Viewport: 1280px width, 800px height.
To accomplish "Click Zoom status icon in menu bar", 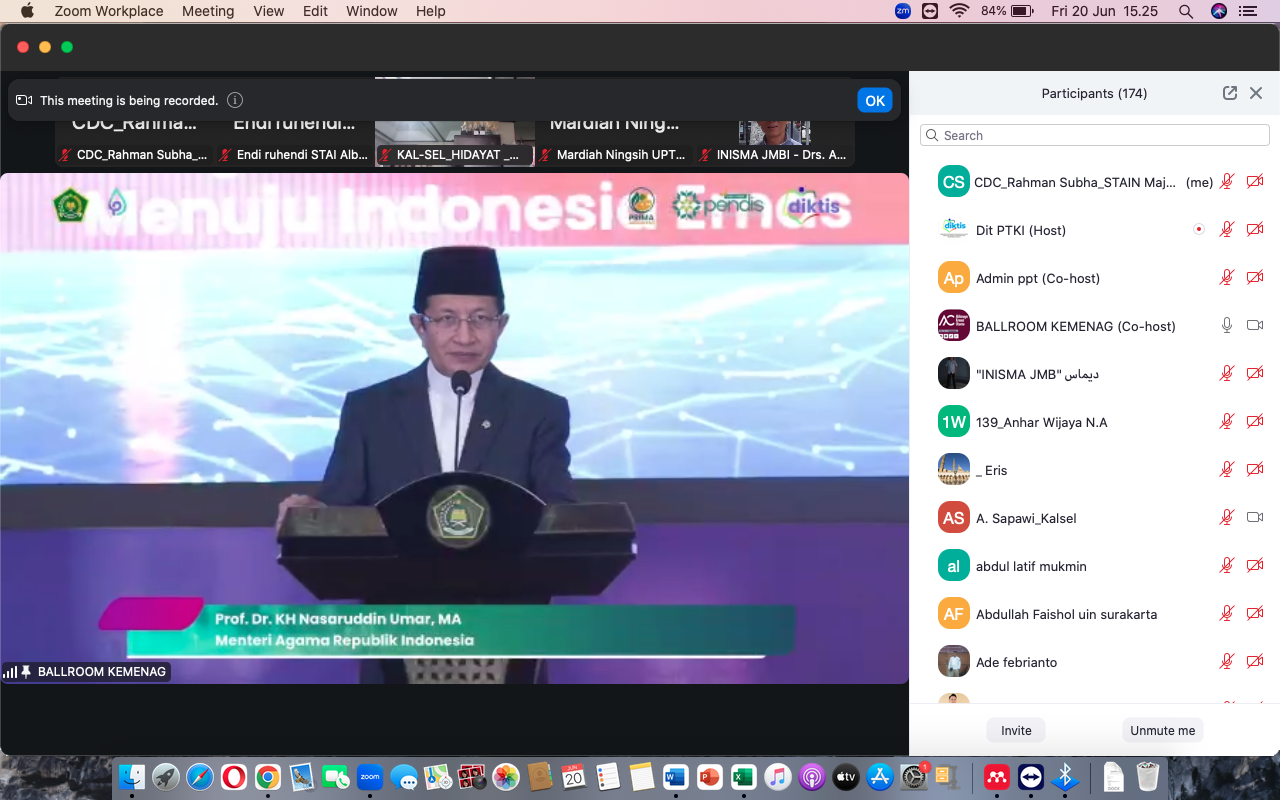I will coord(902,11).
